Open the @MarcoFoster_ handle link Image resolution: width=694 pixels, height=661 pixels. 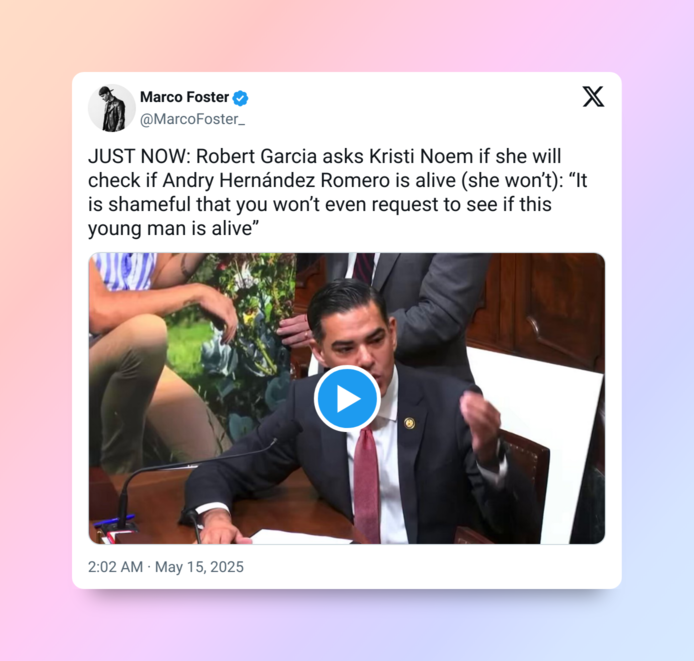(x=192, y=119)
